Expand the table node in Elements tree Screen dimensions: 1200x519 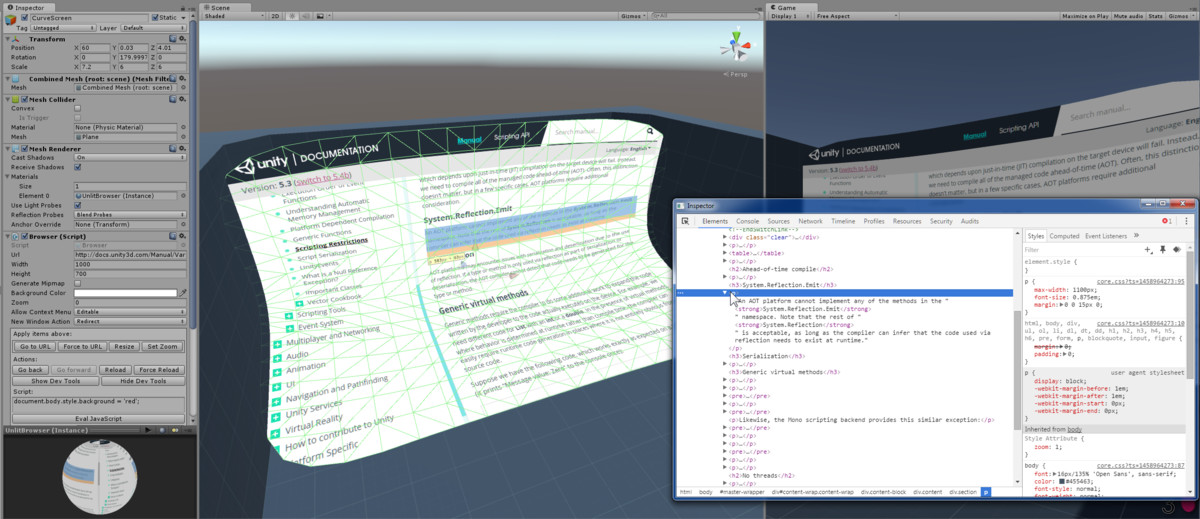coord(724,254)
